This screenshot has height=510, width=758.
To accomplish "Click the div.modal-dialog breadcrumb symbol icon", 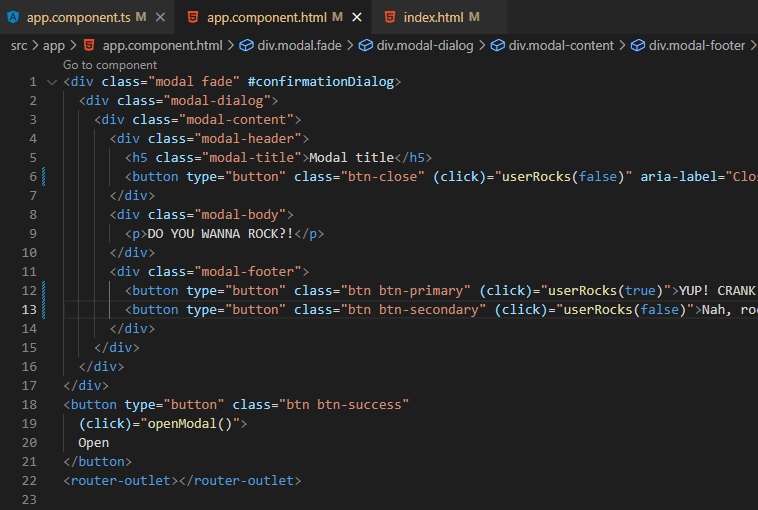I will click(366, 45).
